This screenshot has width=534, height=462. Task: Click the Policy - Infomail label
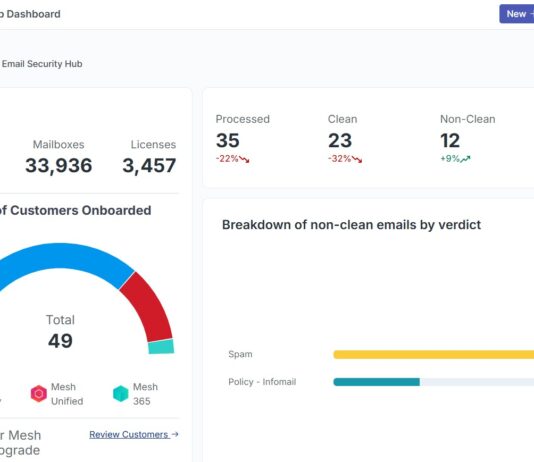tap(262, 382)
